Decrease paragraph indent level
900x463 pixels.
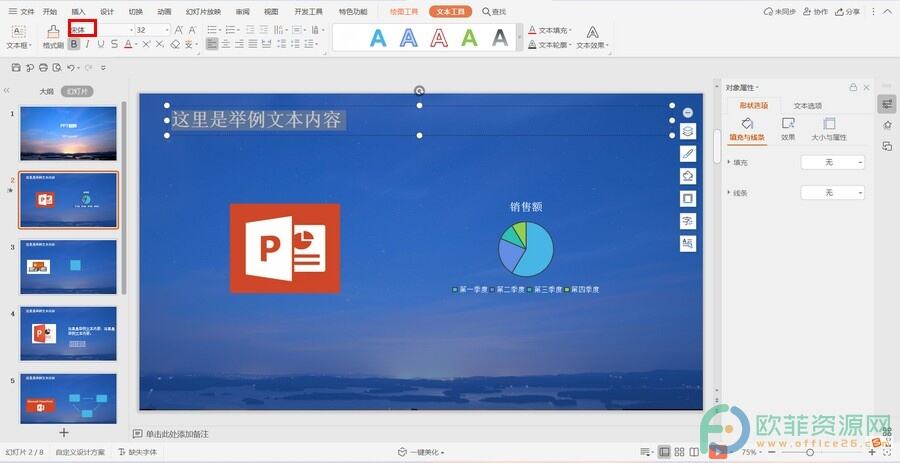pyautogui.click(x=250, y=30)
